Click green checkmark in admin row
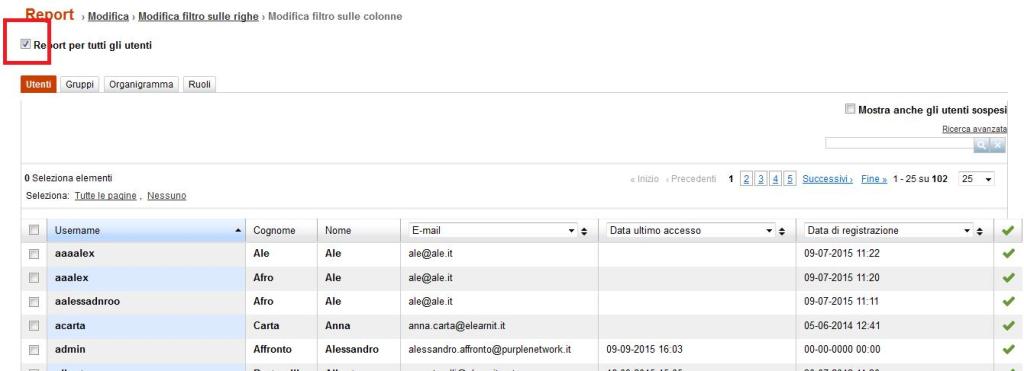Image resolution: width=1024 pixels, height=371 pixels. pos(1008,349)
